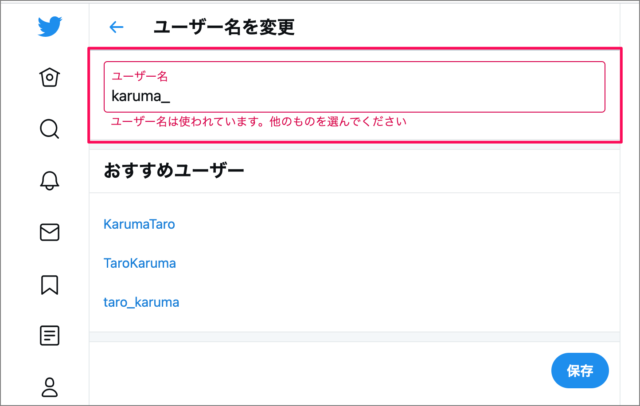The image size is (640, 406).
Task: Click empty space right of KarumaTaro row
Action: point(400,225)
